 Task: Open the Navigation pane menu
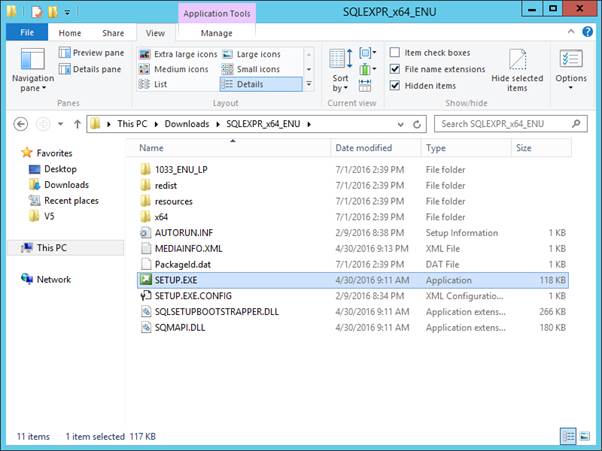click(33, 70)
